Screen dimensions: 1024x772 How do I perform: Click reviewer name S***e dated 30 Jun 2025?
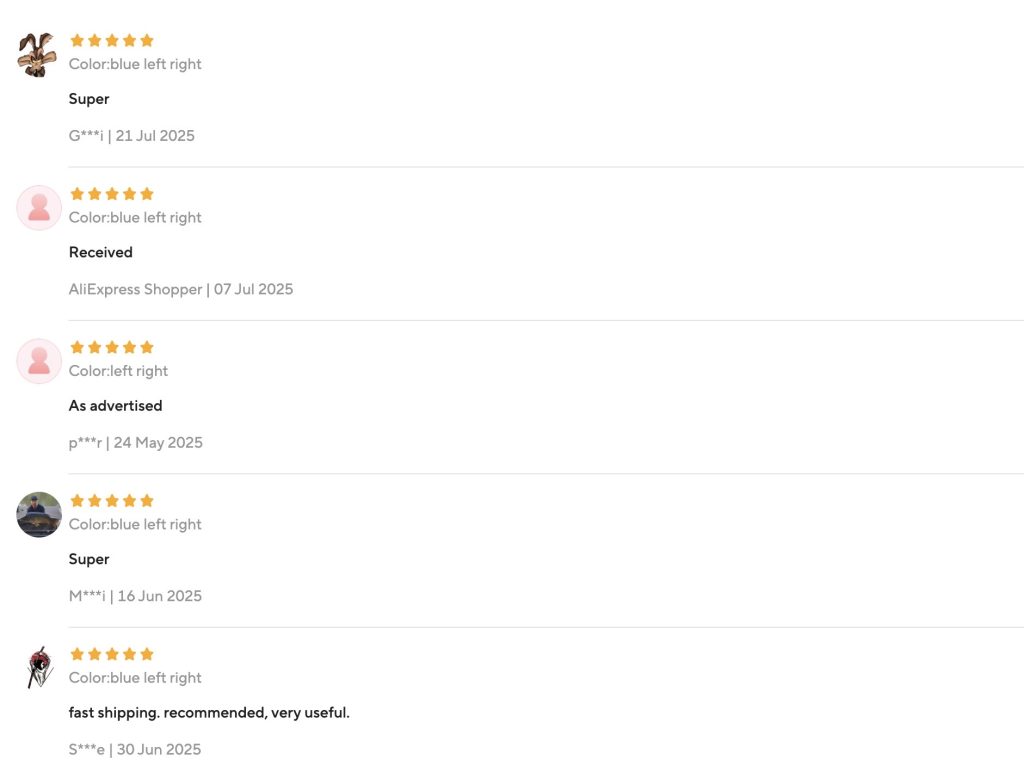coord(86,749)
